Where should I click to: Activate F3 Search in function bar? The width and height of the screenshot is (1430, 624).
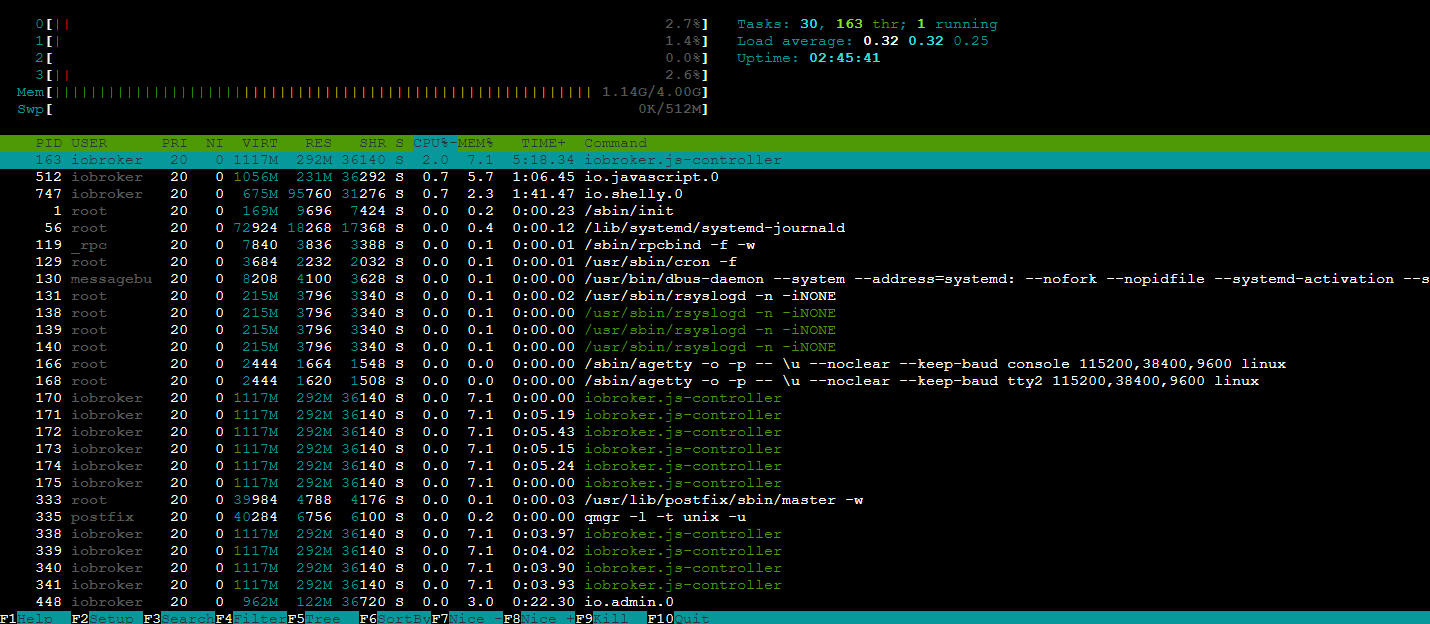179,619
